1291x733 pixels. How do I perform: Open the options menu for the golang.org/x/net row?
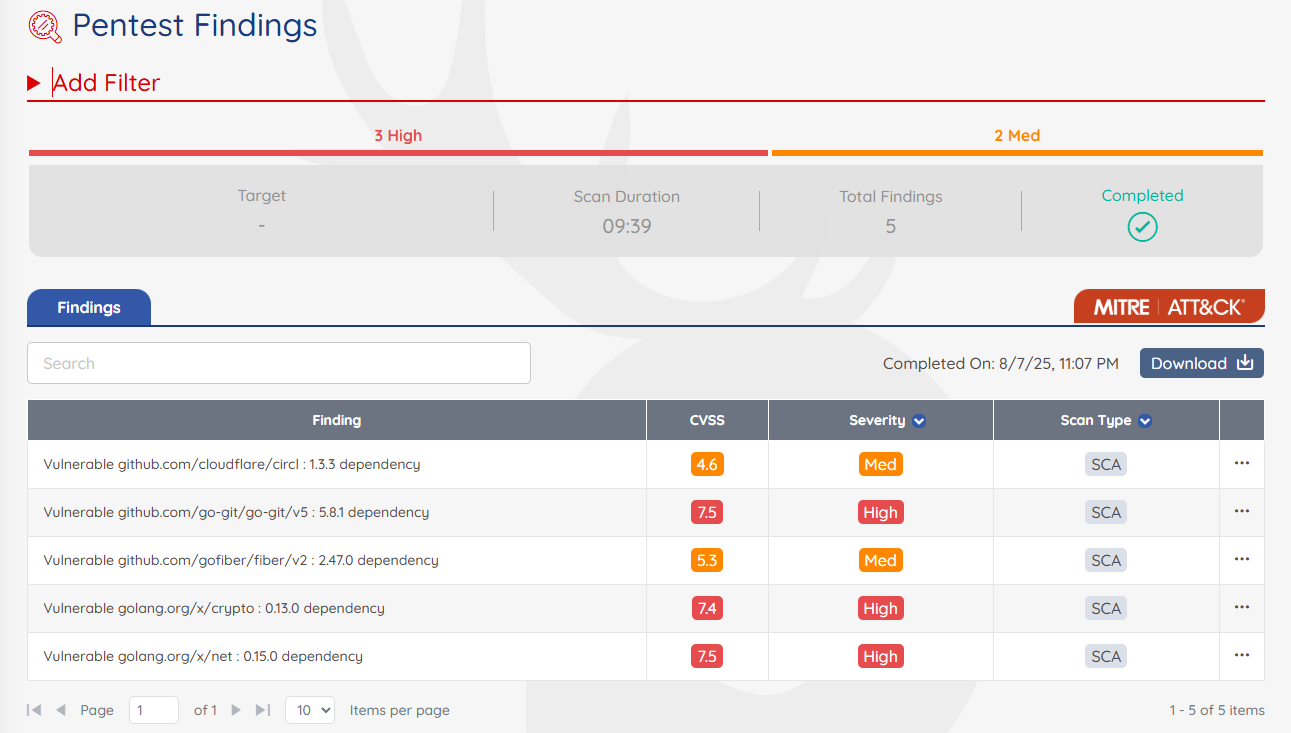tap(1242, 655)
